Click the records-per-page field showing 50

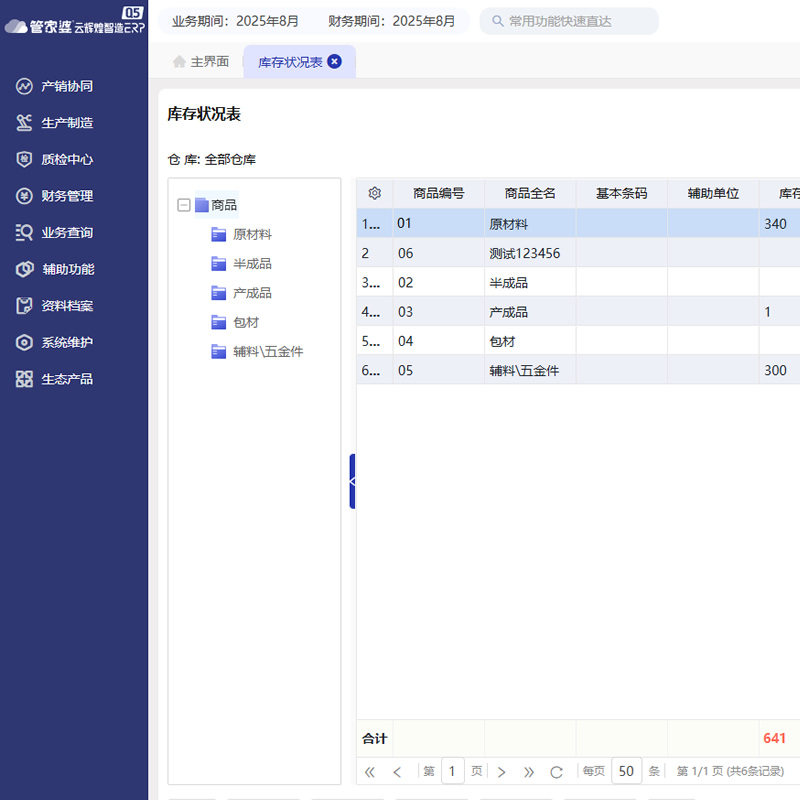click(x=626, y=771)
